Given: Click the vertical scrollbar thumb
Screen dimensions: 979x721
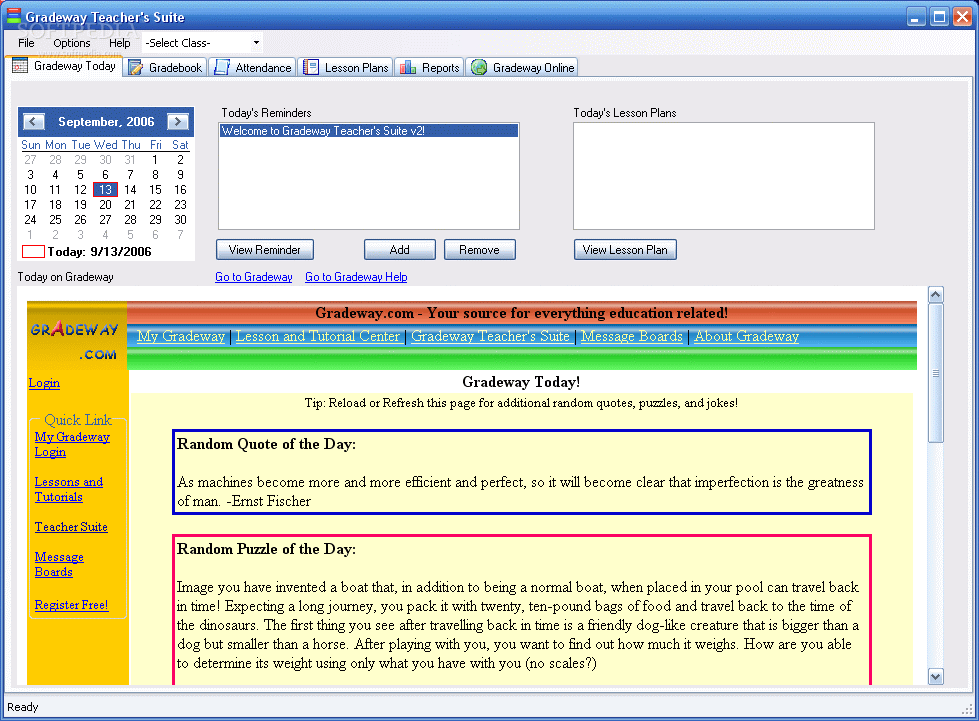Looking at the screenshot, I should click(x=935, y=373).
